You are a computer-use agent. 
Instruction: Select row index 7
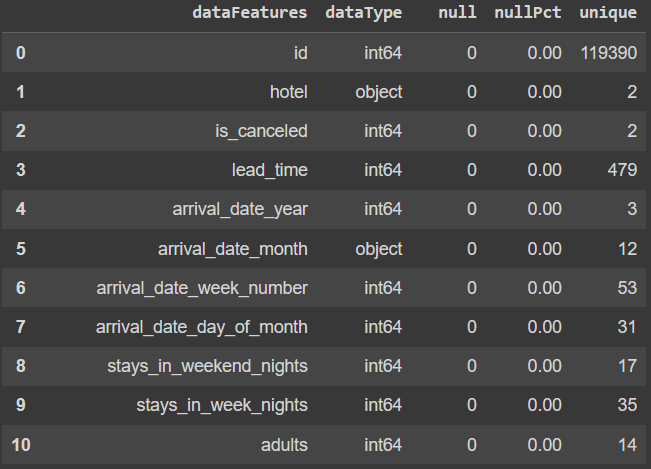(x=21, y=327)
